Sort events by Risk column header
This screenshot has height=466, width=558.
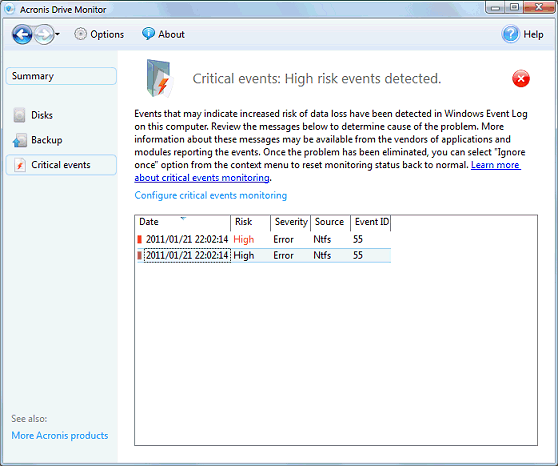click(x=251, y=222)
